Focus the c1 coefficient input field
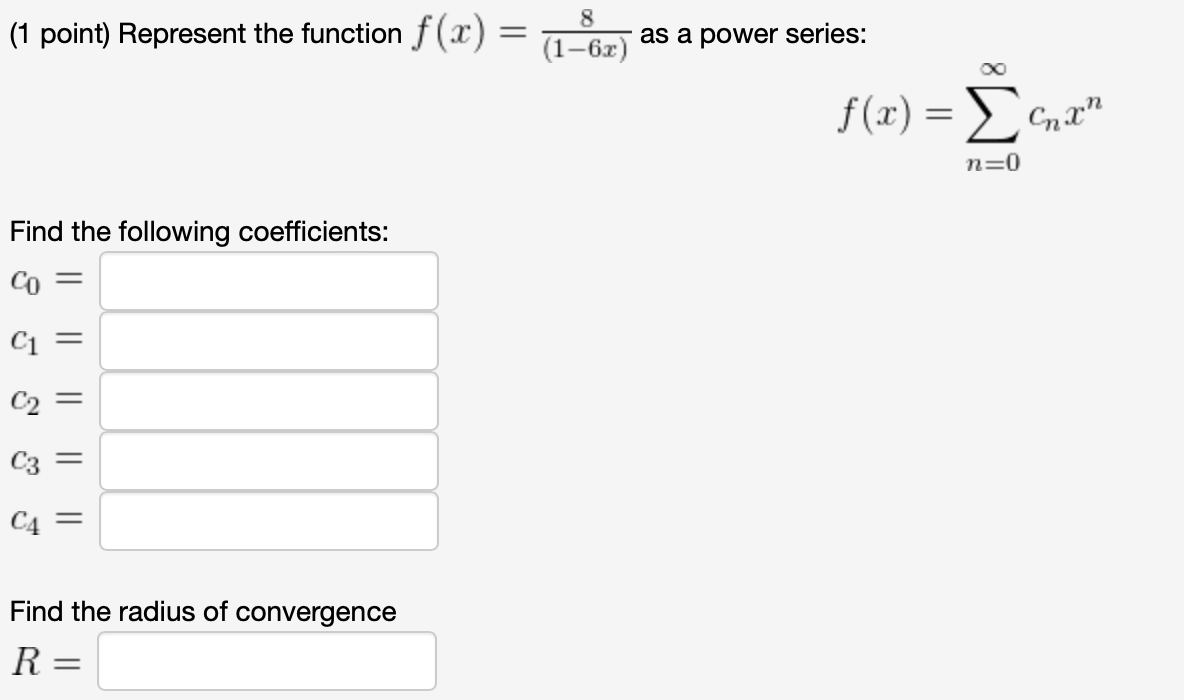Viewport: 1184px width, 700px height. pyautogui.click(x=269, y=341)
